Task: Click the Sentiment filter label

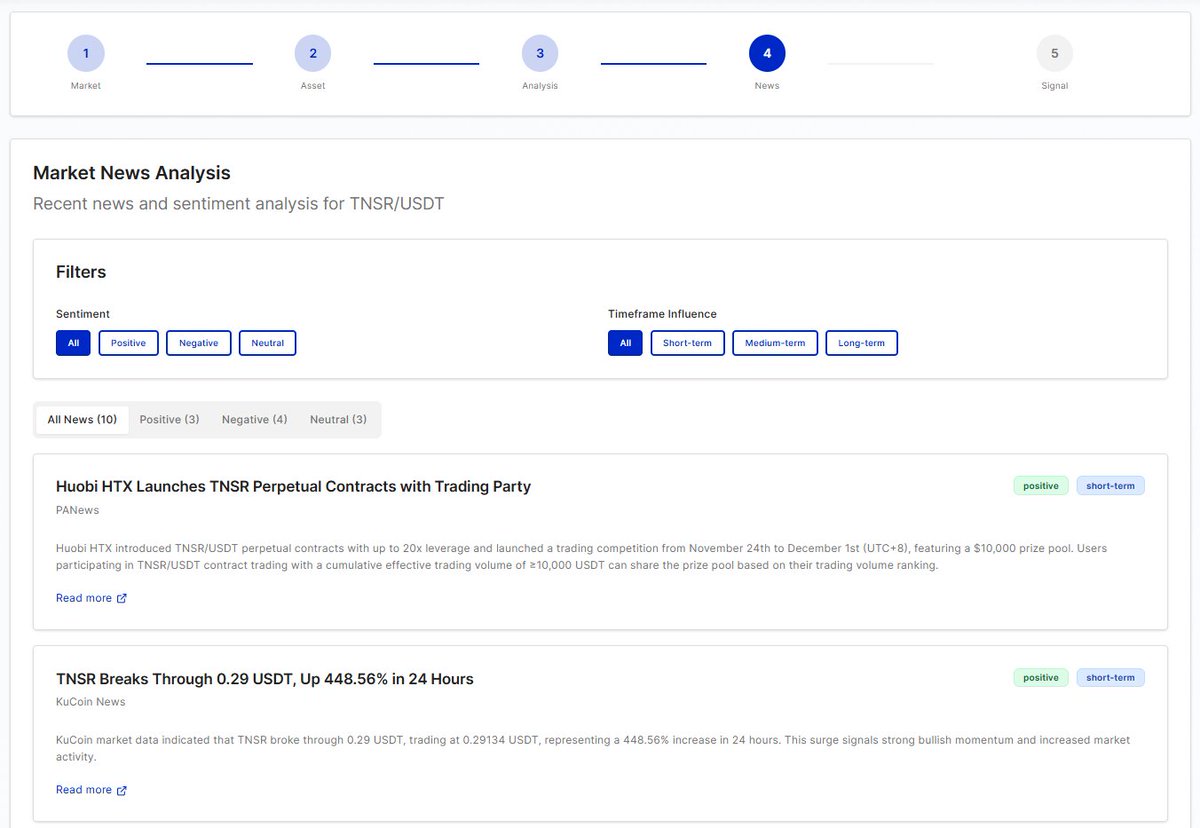Action: (83, 314)
